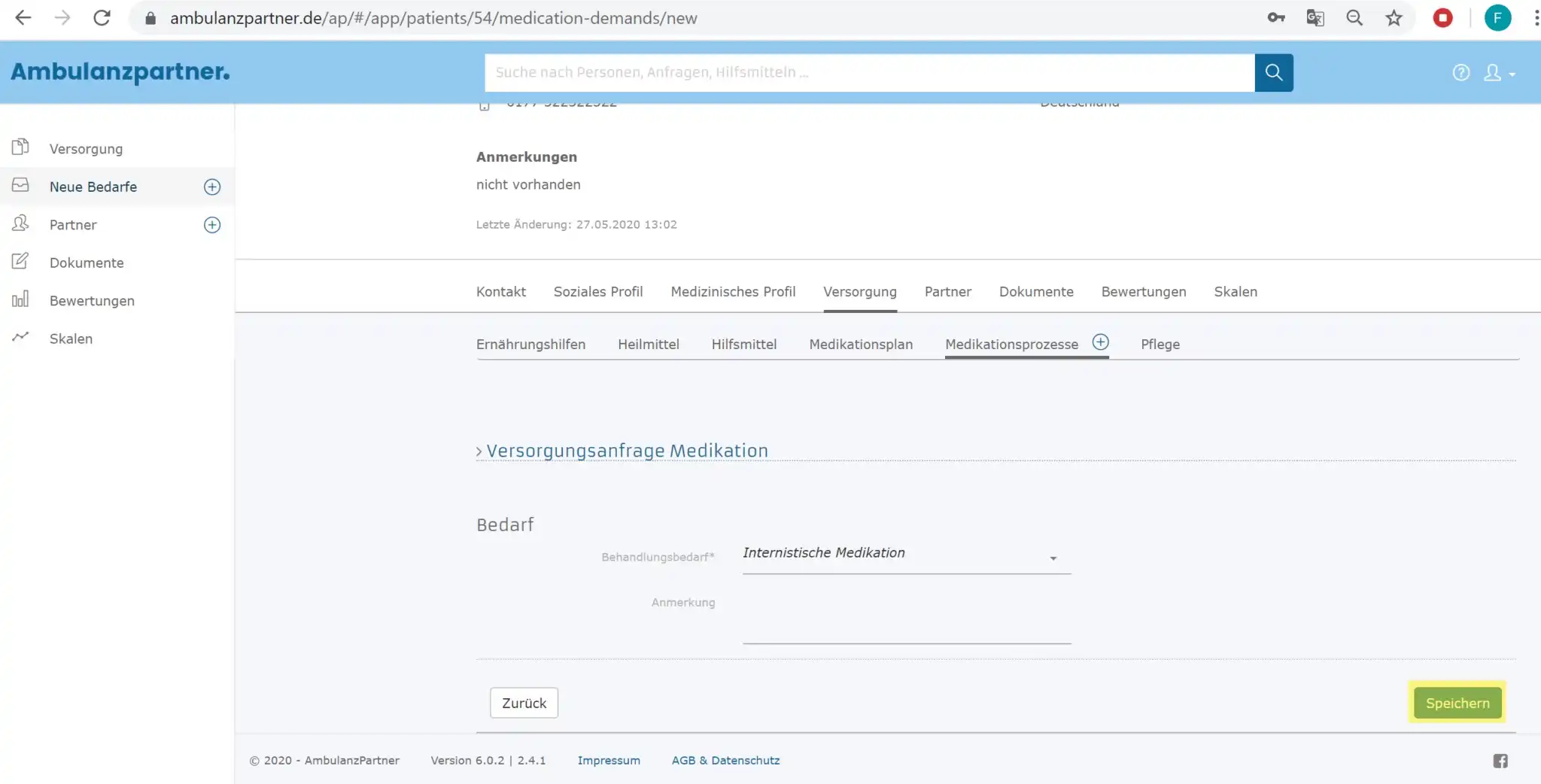Viewport: 1541px width, 784px height.
Task: Switch to the Bewertungen tab
Action: click(x=1144, y=292)
